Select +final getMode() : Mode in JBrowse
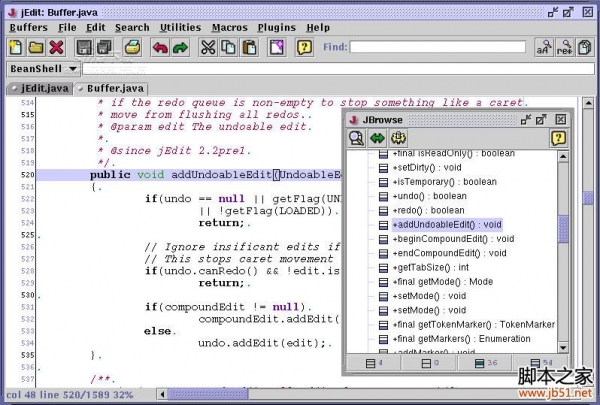Screen dimensions: 600x405 click(x=443, y=282)
